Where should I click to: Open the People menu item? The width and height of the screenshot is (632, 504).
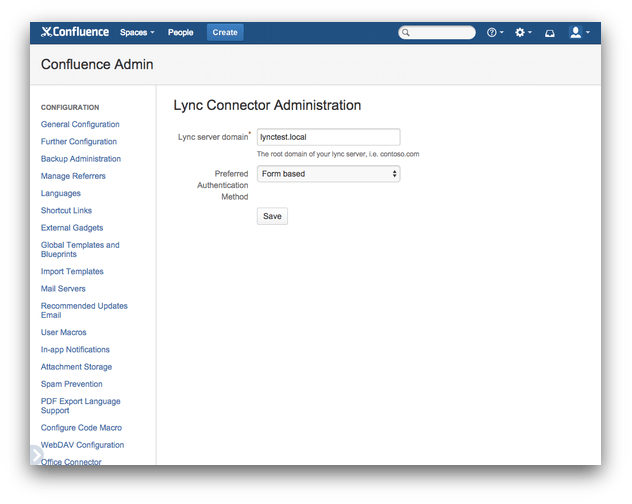click(181, 32)
